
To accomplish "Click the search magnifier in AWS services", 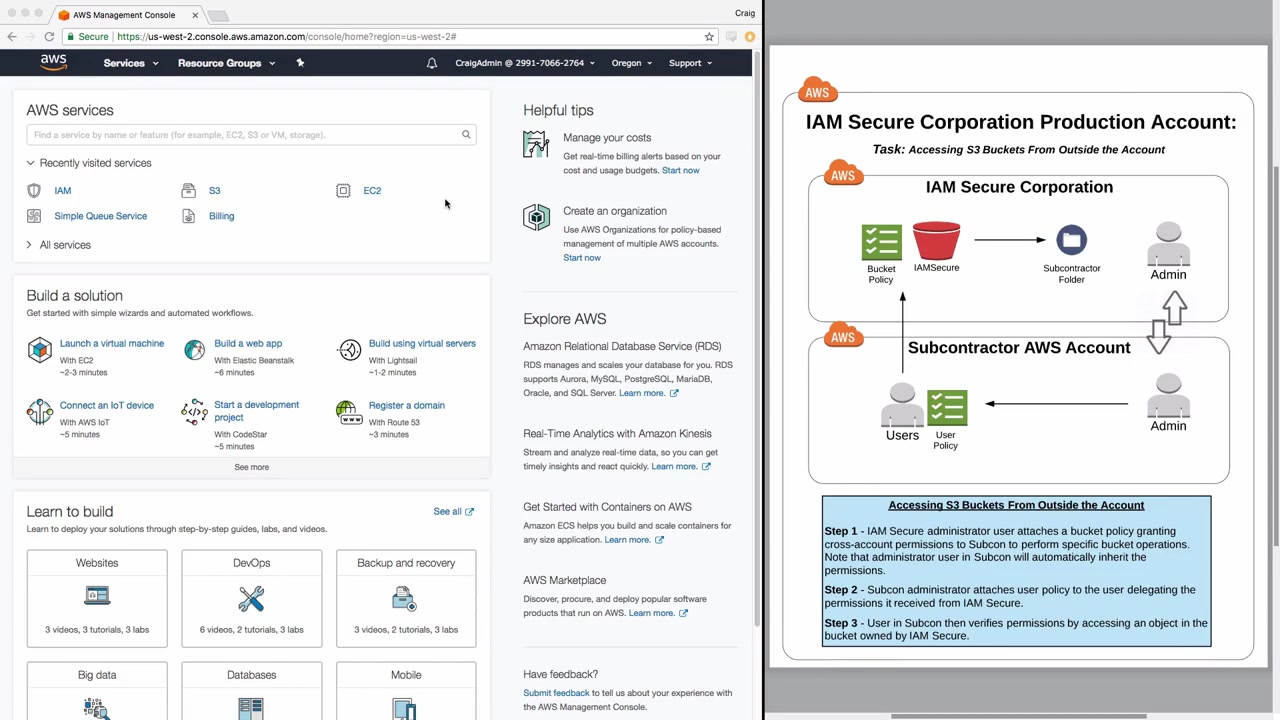I will pyautogui.click(x=466, y=135).
